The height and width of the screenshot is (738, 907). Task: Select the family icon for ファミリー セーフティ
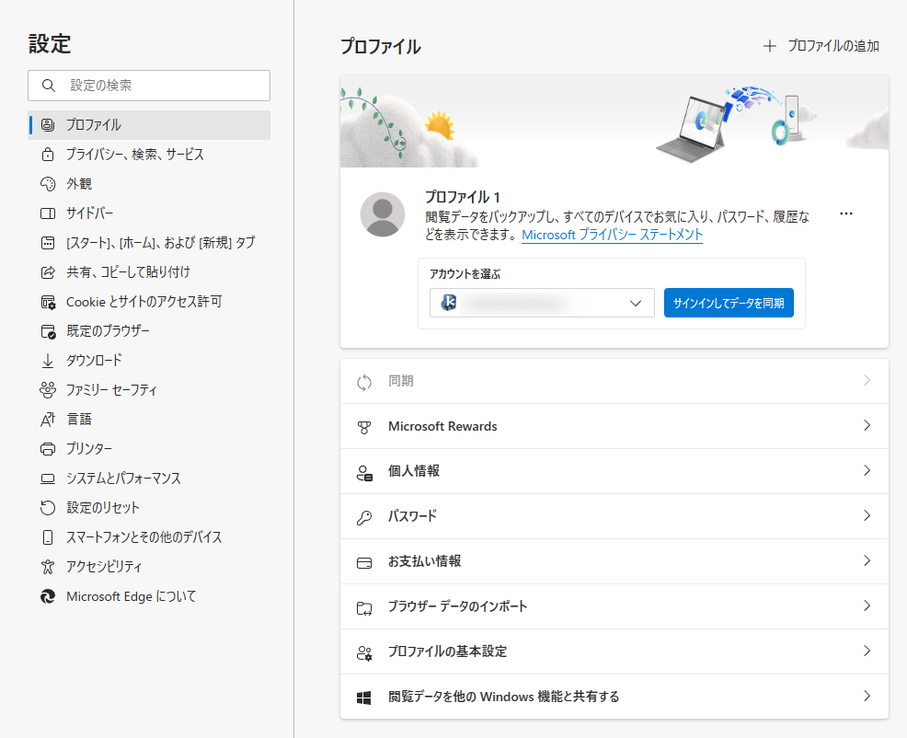click(x=47, y=390)
